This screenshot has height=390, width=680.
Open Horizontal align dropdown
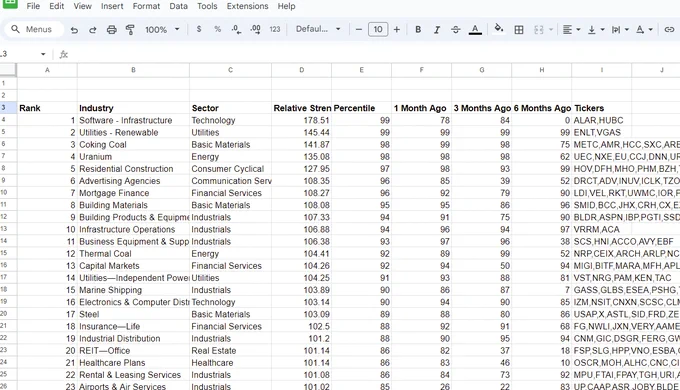pyautogui.click(x=571, y=29)
